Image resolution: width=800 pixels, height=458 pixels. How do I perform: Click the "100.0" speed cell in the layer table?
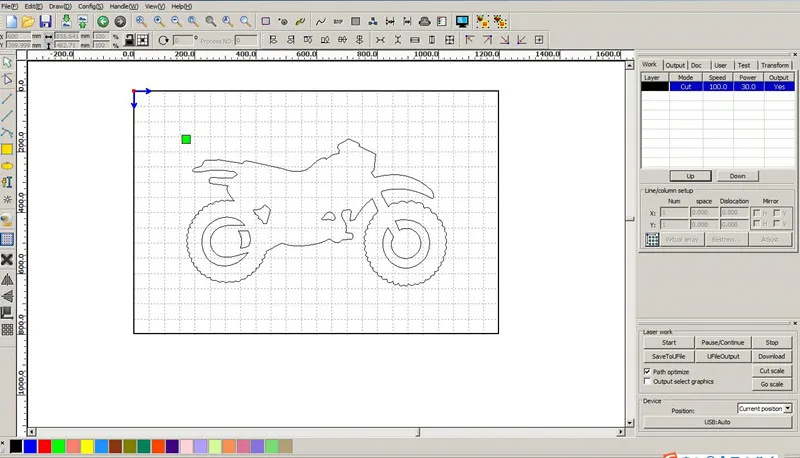coord(718,87)
